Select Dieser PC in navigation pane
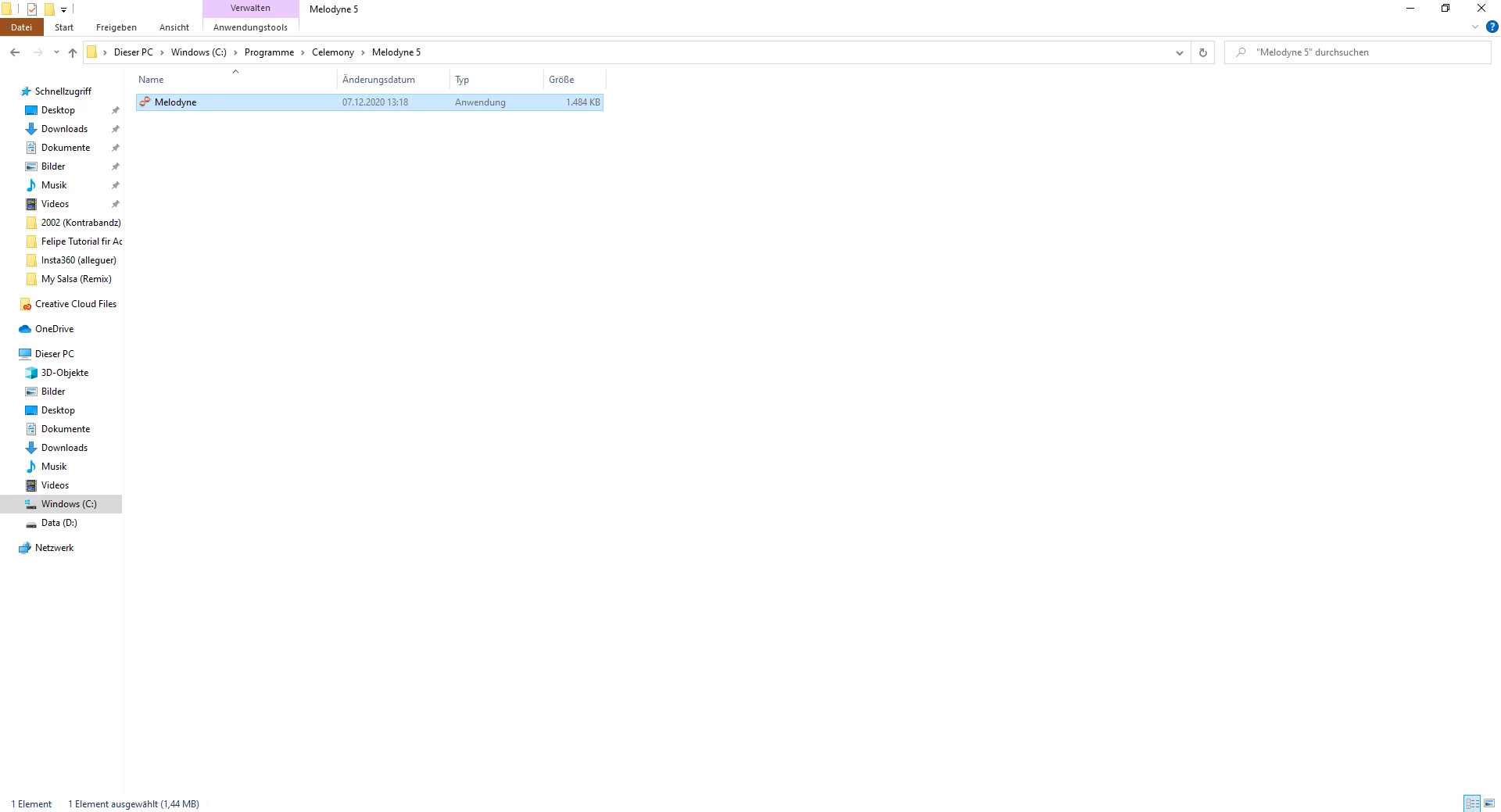Viewport: 1501px width, 812px height. pos(54,354)
